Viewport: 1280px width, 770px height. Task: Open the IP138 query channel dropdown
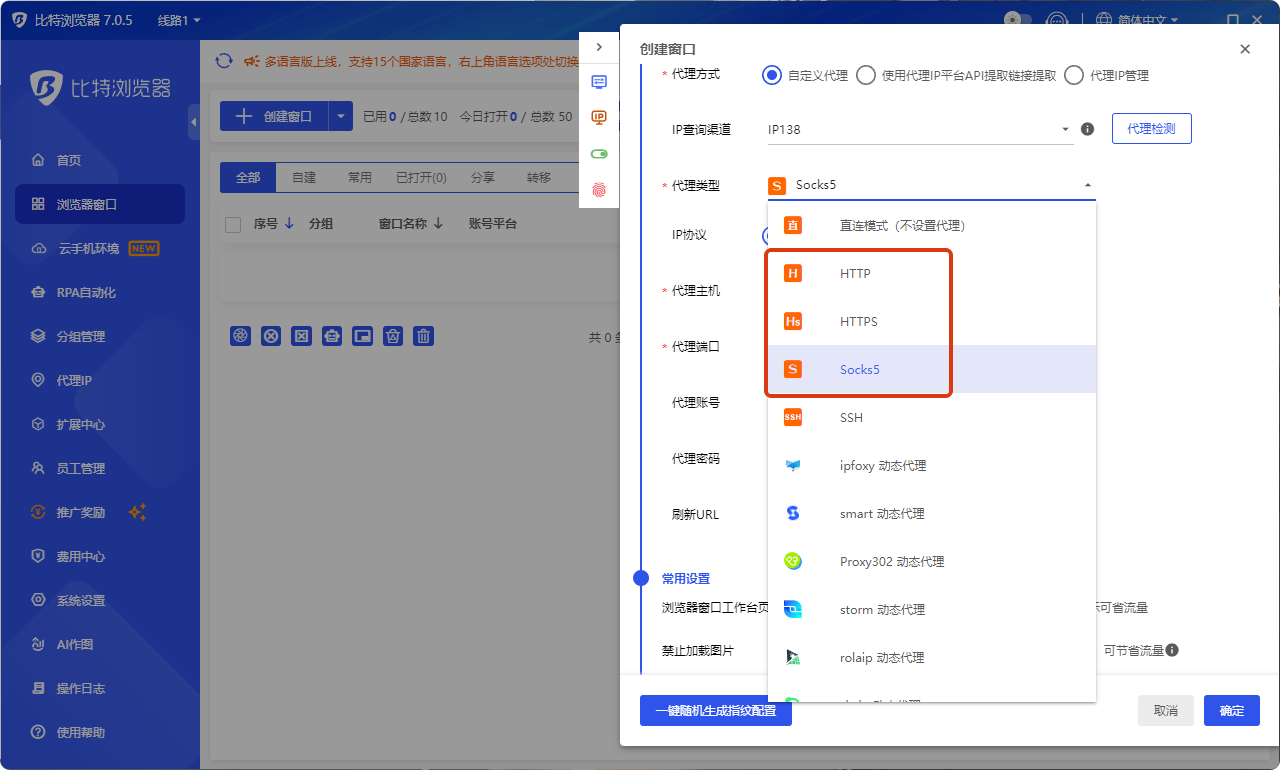point(921,129)
